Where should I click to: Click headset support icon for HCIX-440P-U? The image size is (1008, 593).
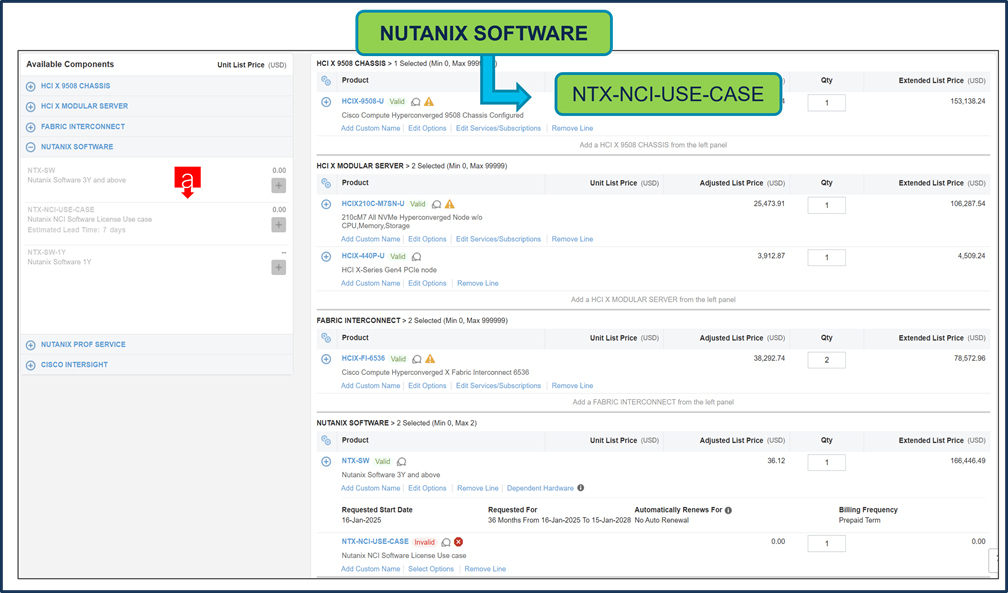417,257
